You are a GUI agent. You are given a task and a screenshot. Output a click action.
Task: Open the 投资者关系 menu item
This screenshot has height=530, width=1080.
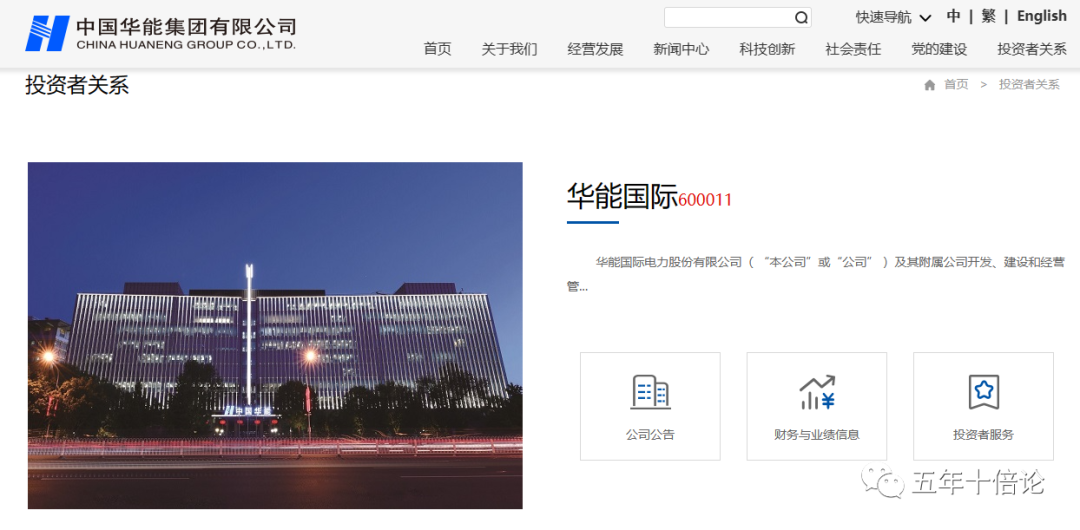[x=1032, y=49]
